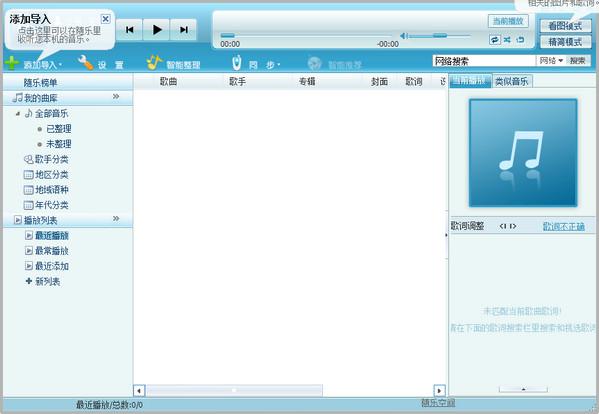Open the 同步 device sync icon
This screenshot has width=599, height=414.
pos(237,63)
